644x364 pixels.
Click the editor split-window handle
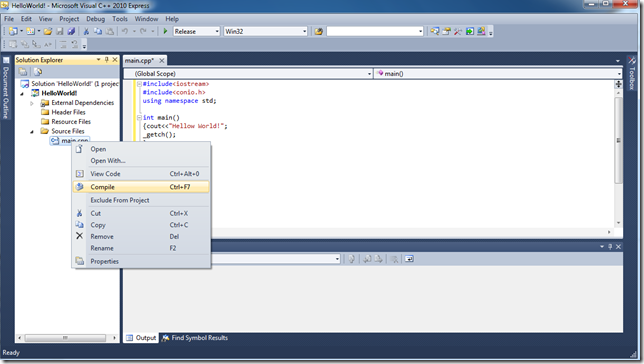[x=618, y=84]
